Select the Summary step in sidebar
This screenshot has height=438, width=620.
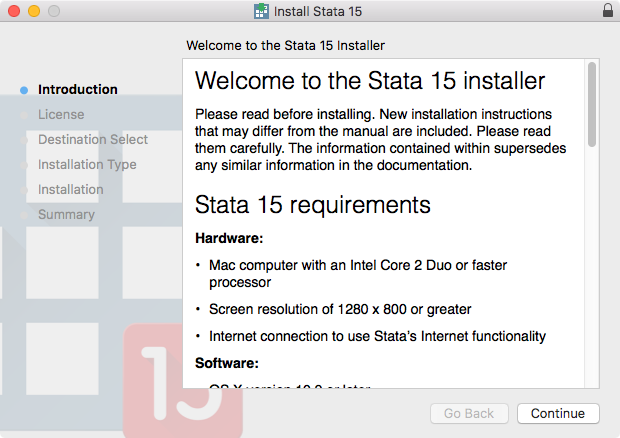coord(66,214)
